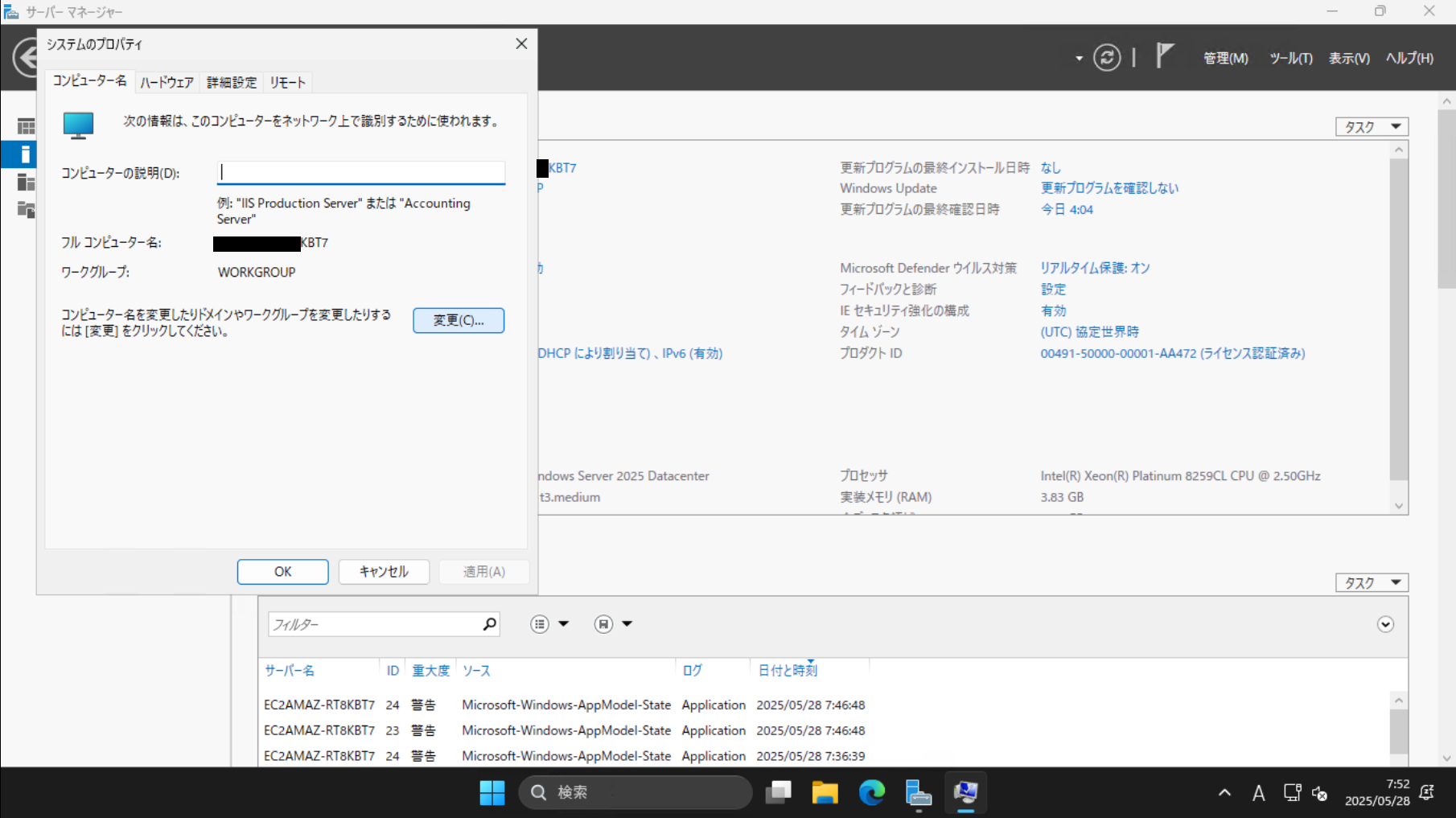Click the back navigation arrow
Image resolution: width=1456 pixels, height=818 pixels.
(27, 58)
